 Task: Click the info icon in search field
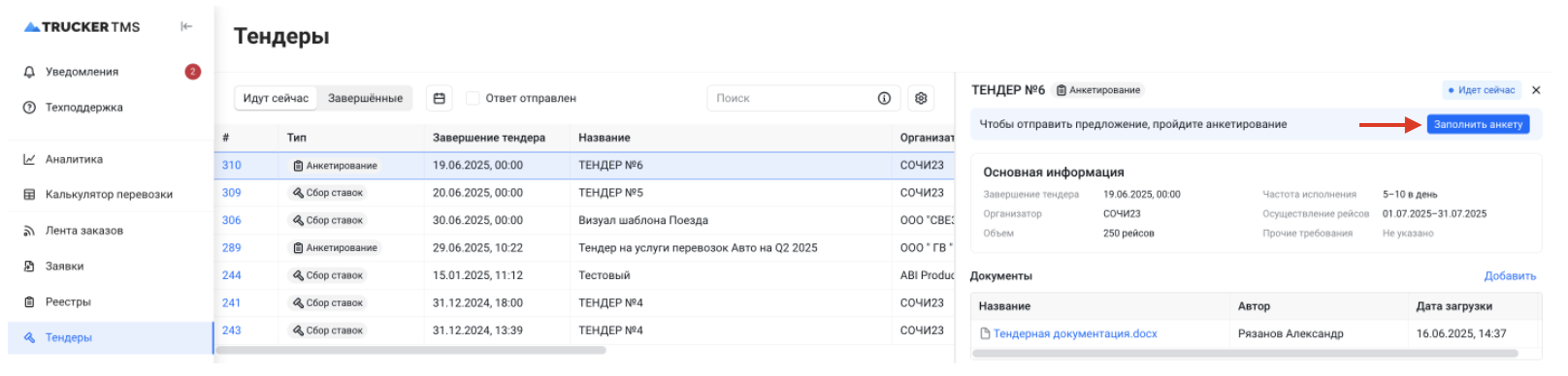click(x=884, y=98)
